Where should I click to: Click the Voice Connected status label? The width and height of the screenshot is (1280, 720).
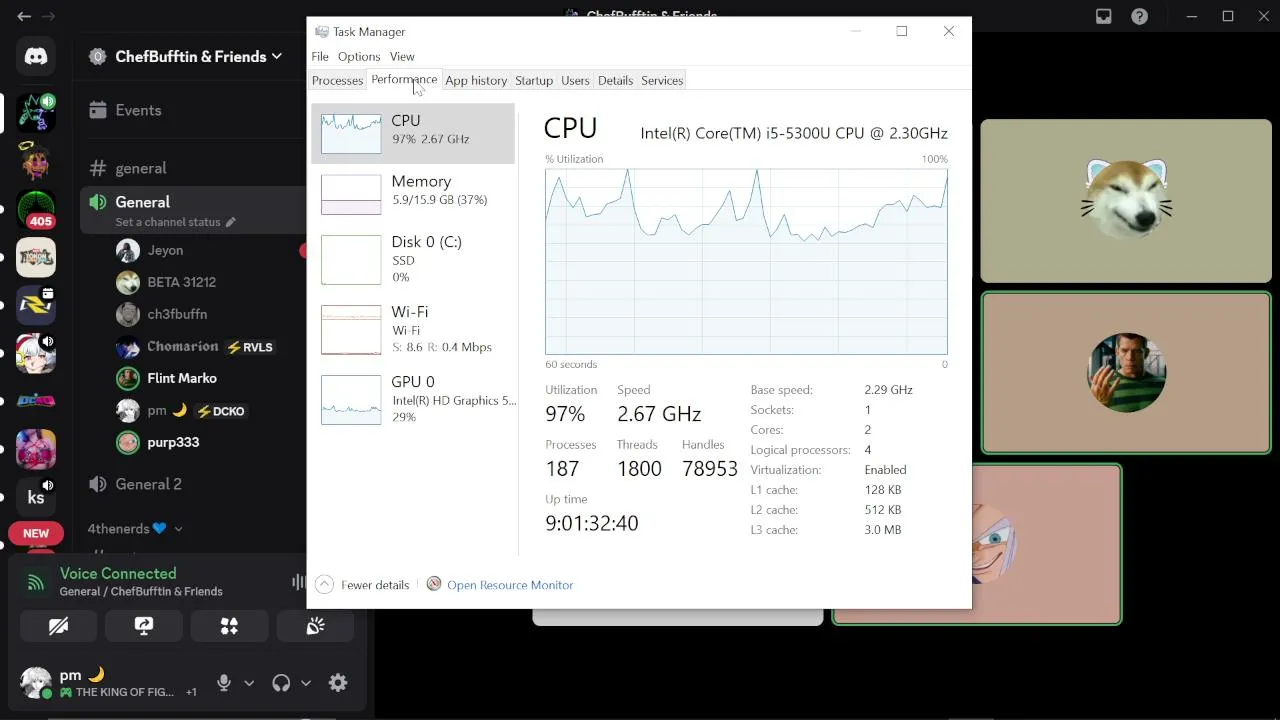pyautogui.click(x=118, y=573)
